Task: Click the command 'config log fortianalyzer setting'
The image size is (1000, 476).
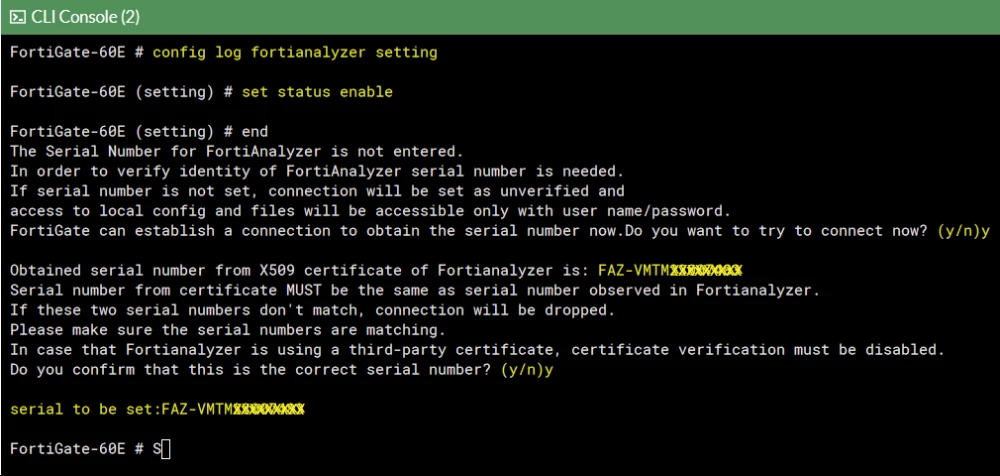Action: [295, 52]
